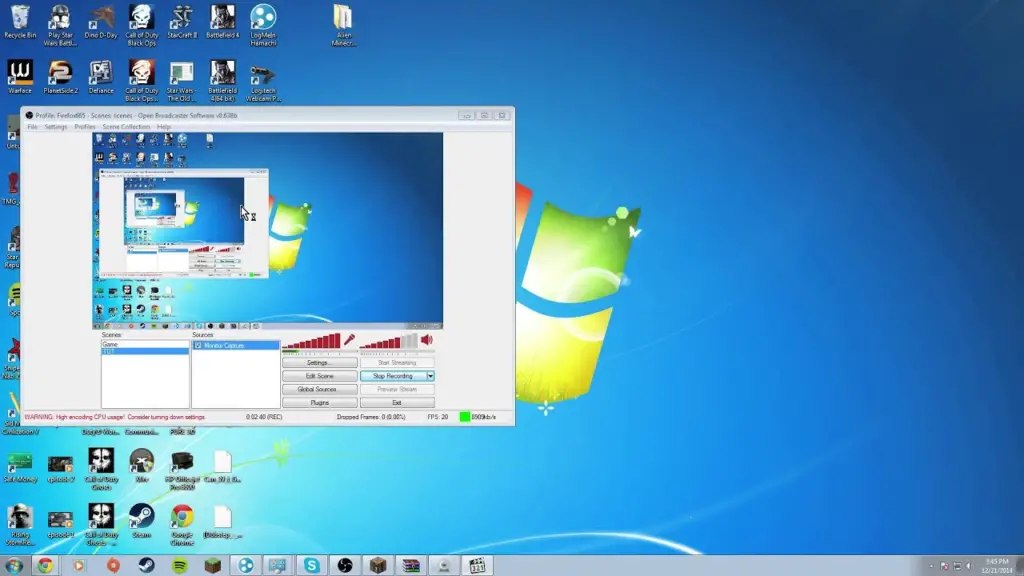Click the Exit button in OBS
The height and width of the screenshot is (576, 1024).
[x=397, y=403]
